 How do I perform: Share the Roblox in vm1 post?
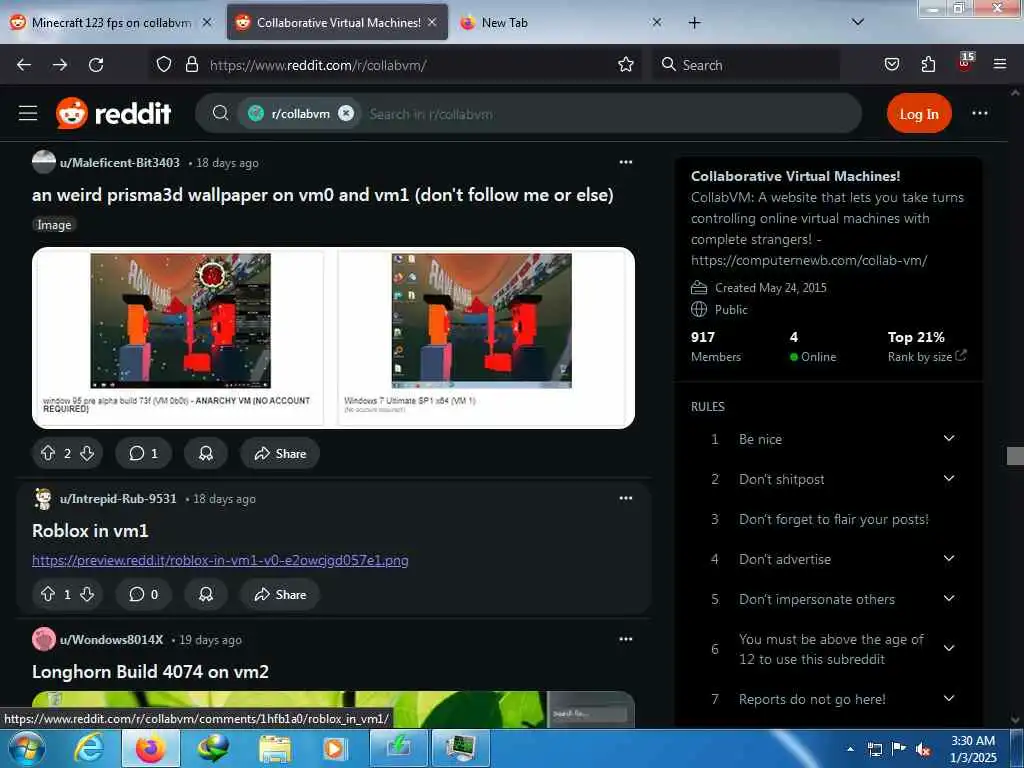click(x=280, y=594)
